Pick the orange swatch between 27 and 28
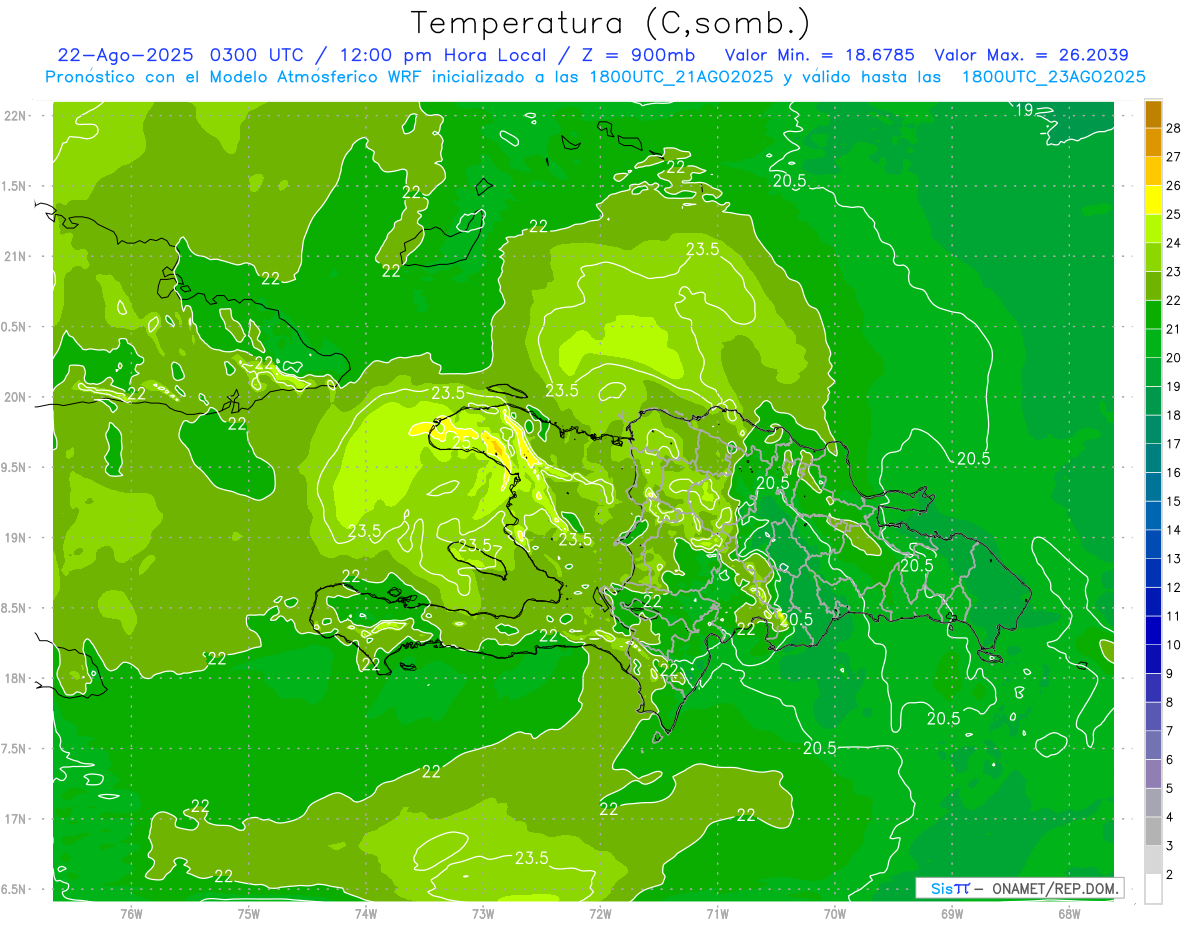Image resolution: width=1200 pixels, height=927 pixels. 1154,142
